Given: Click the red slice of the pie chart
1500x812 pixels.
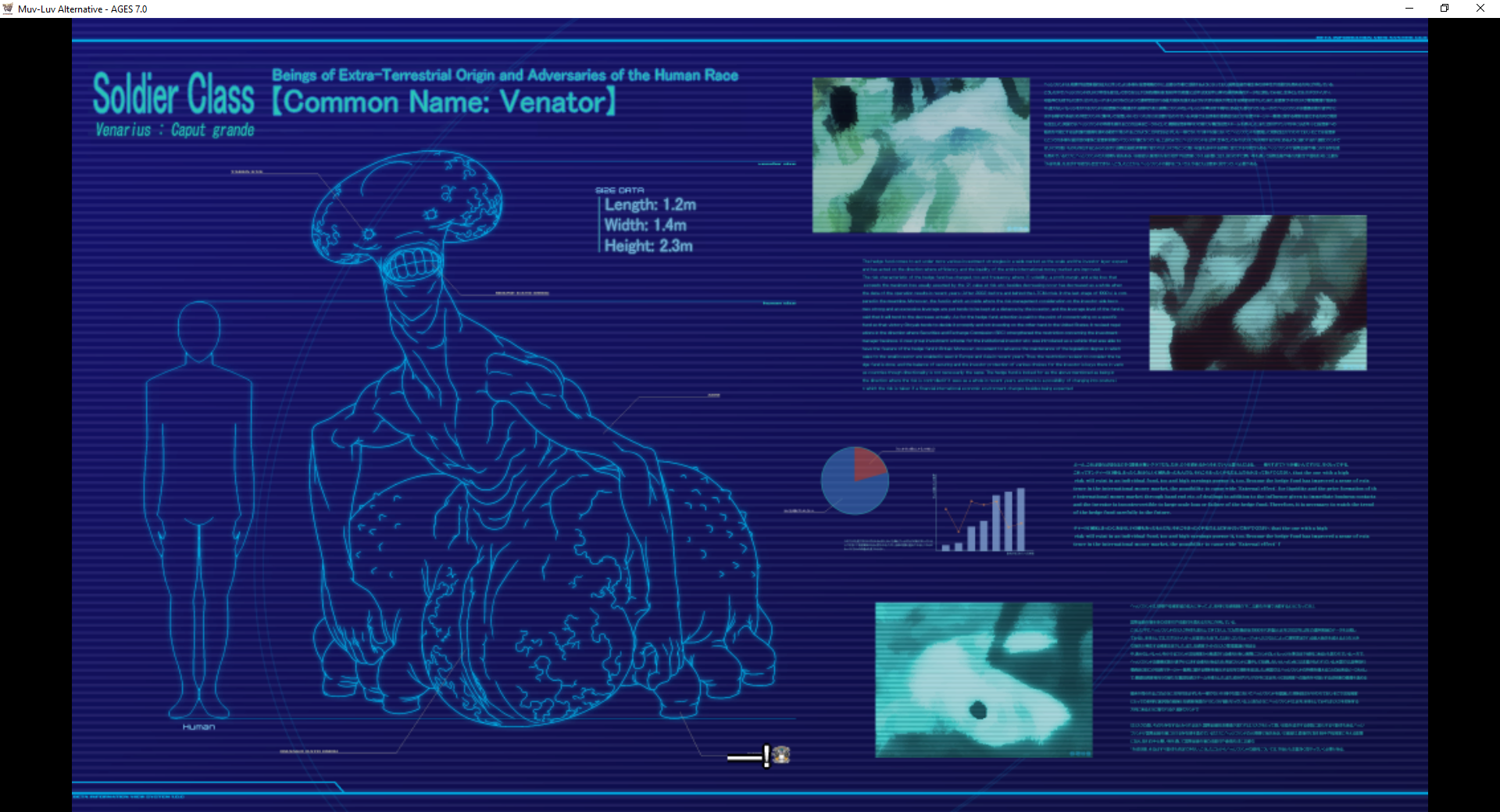Looking at the screenshot, I should click(x=869, y=463).
